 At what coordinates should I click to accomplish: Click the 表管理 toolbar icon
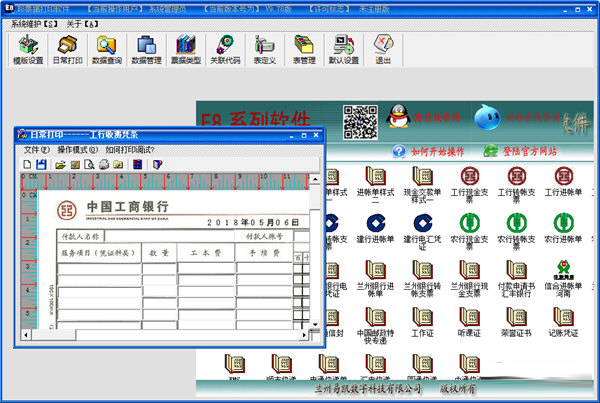point(304,47)
